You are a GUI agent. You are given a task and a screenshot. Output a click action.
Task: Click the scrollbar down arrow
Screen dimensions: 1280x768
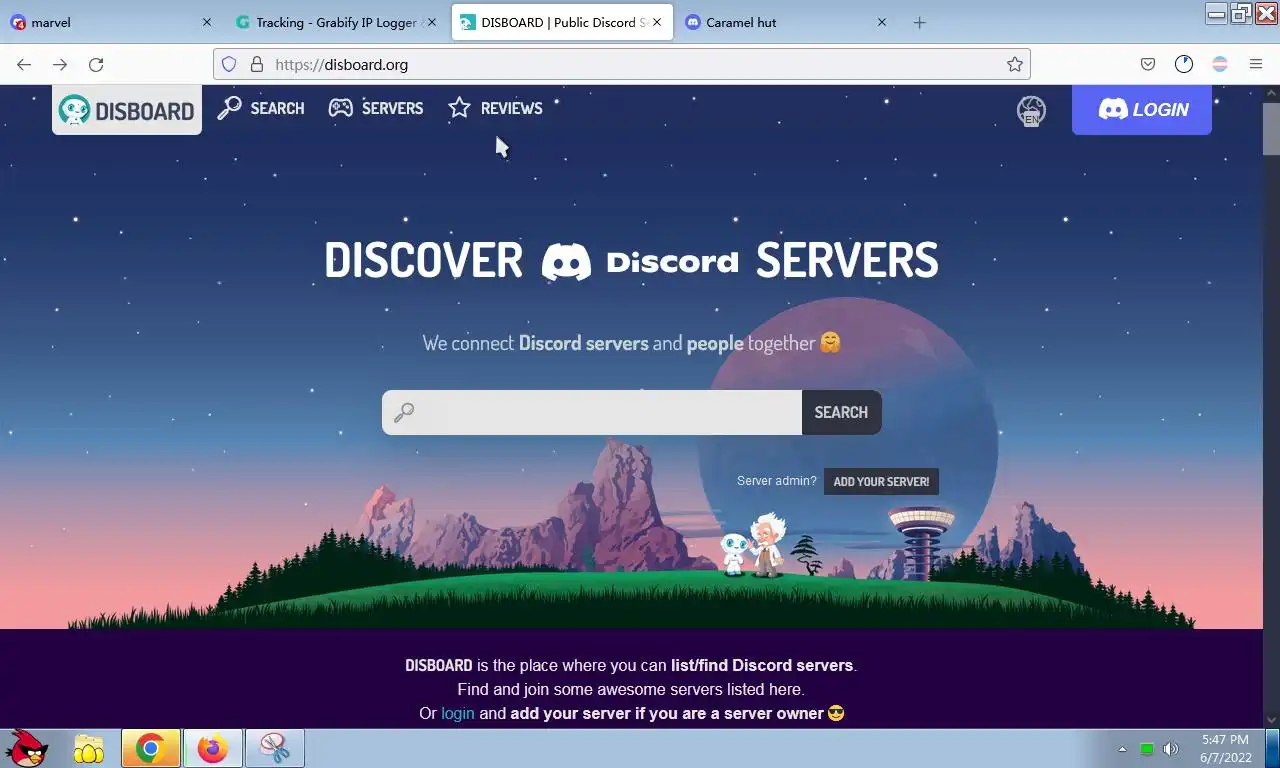pos(1271,719)
